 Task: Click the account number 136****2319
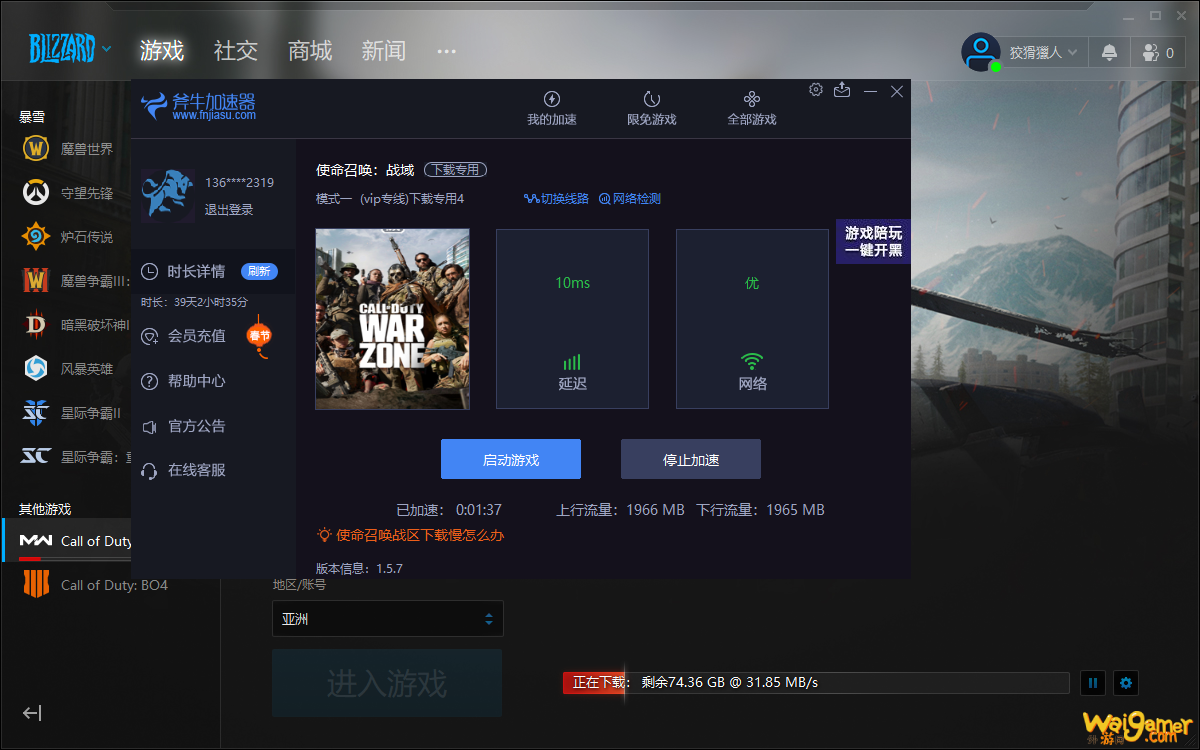coord(239,183)
